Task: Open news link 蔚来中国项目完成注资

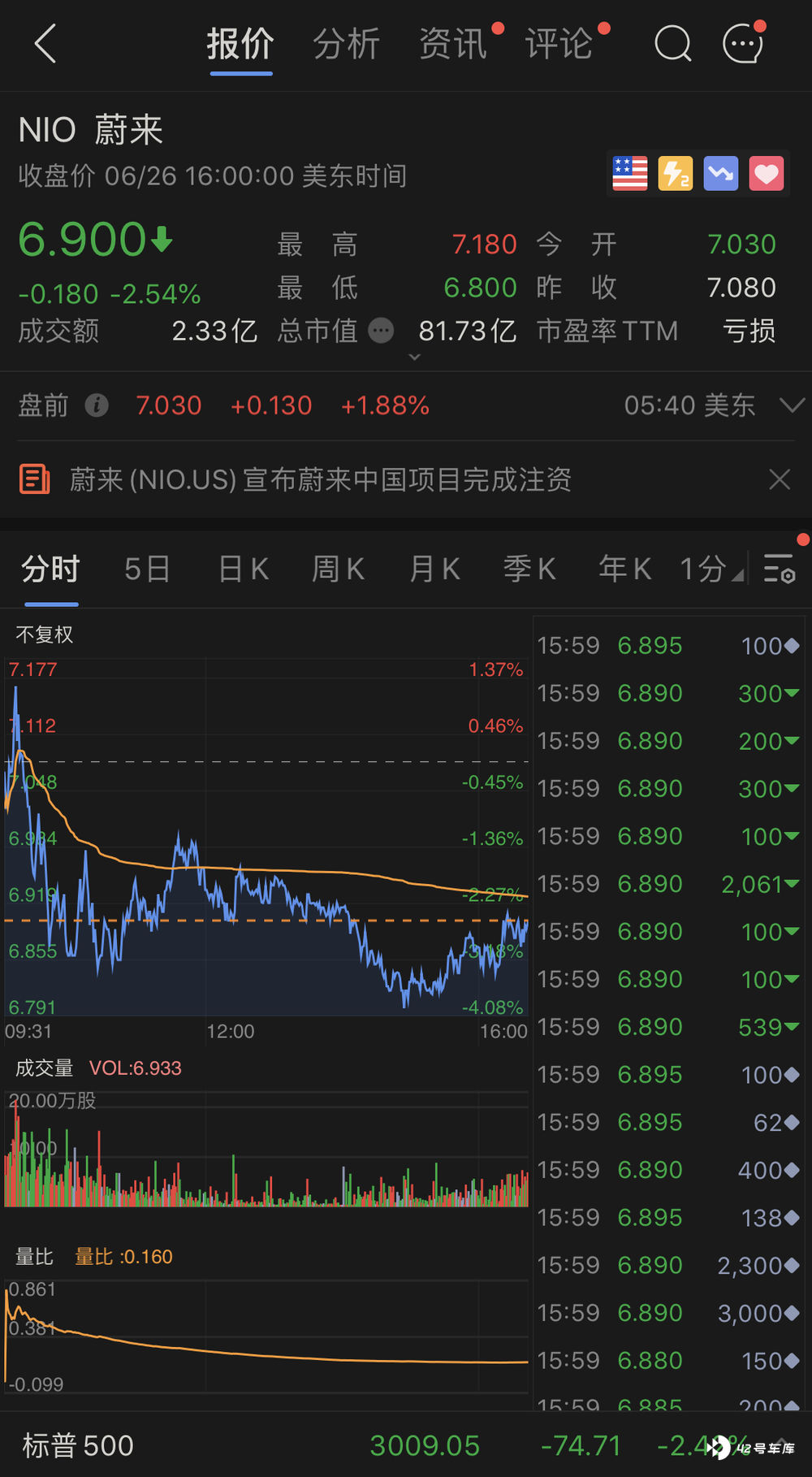Action: (321, 479)
